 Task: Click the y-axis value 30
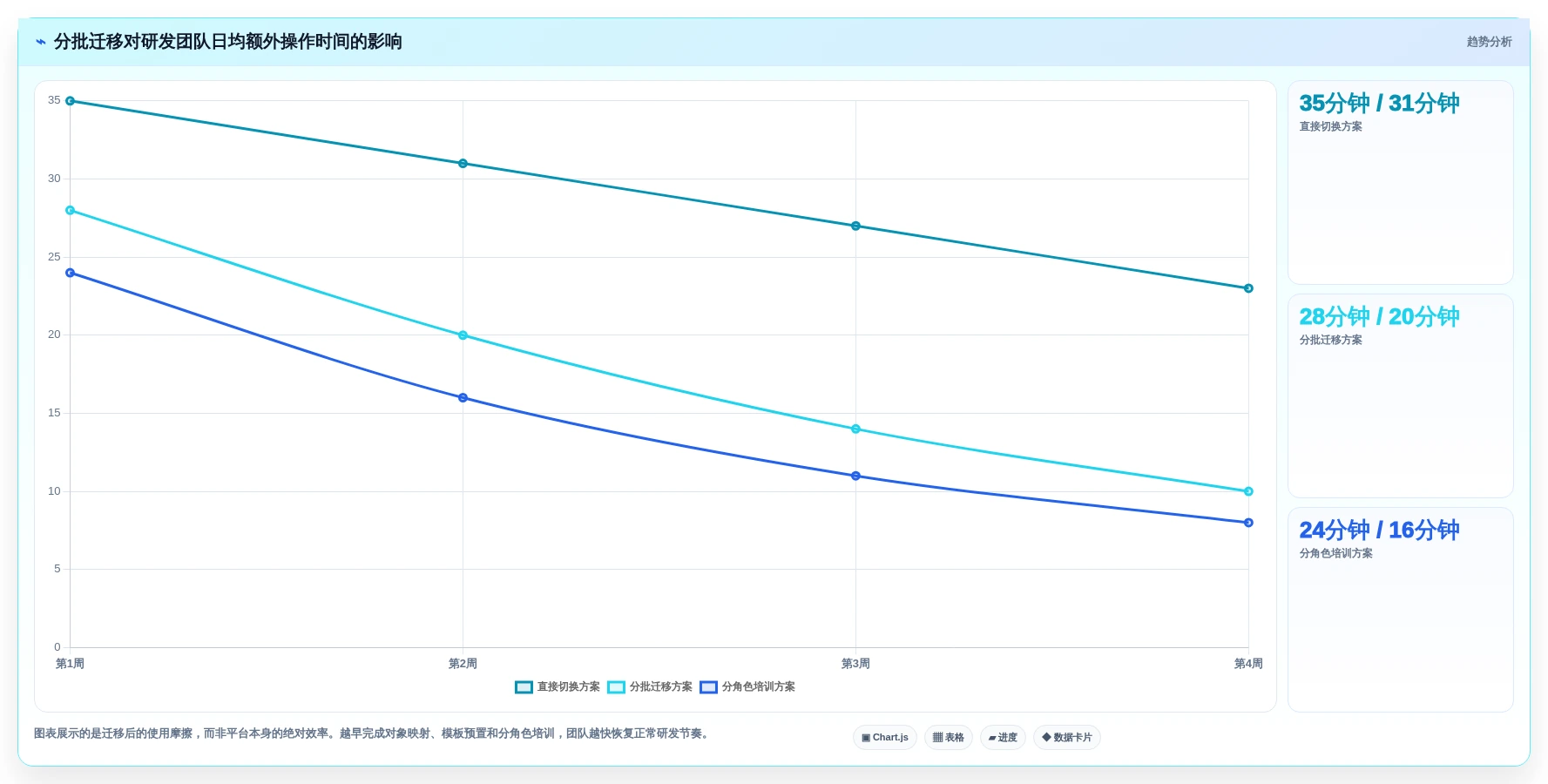[54, 179]
